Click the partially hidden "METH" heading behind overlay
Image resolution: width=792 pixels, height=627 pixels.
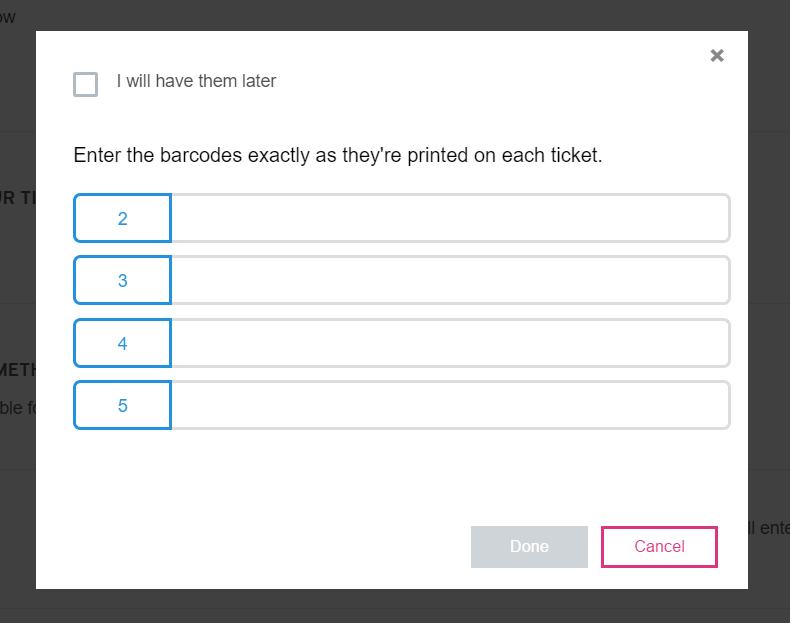18,370
